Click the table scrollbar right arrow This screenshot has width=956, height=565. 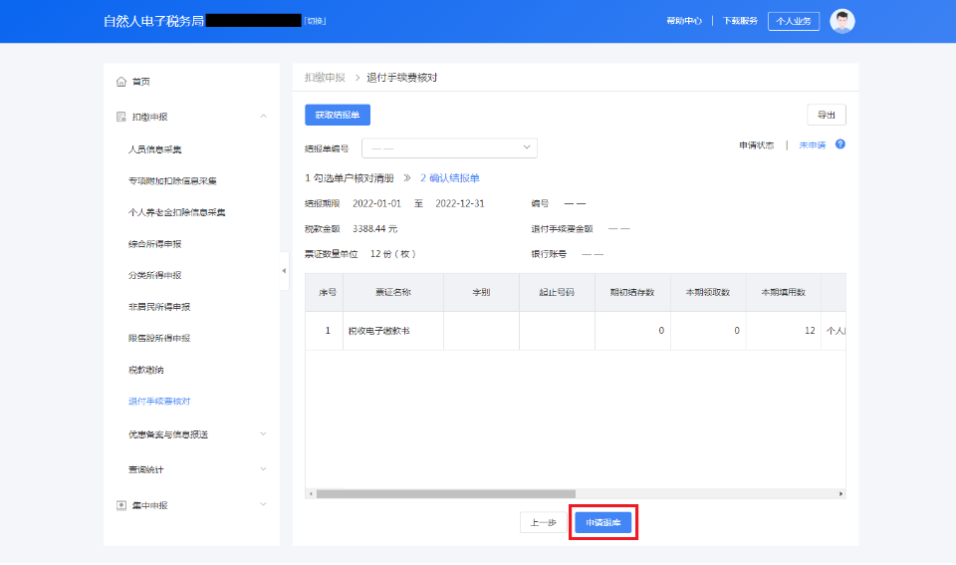[841, 494]
